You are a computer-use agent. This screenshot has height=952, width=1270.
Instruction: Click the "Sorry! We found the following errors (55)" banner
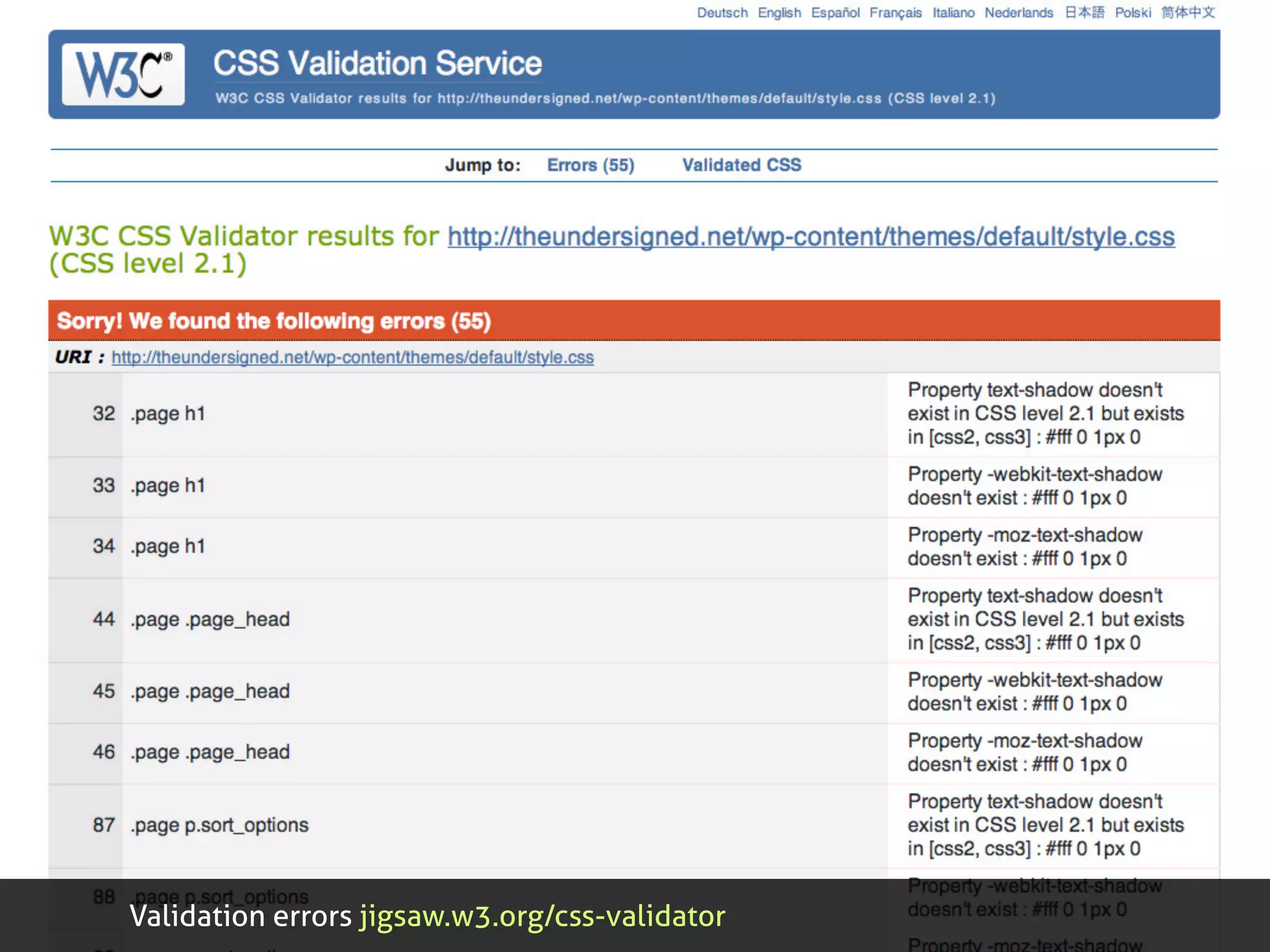tap(634, 321)
